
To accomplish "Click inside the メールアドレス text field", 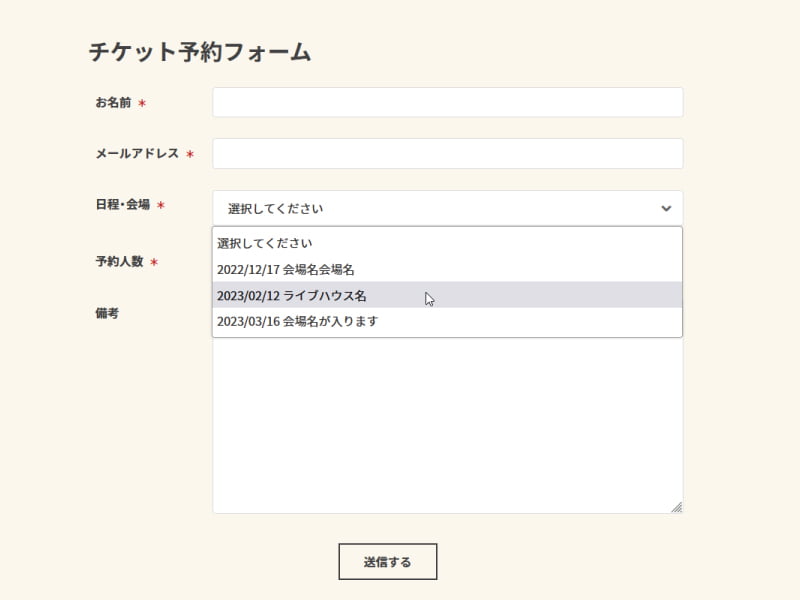I will pos(447,153).
